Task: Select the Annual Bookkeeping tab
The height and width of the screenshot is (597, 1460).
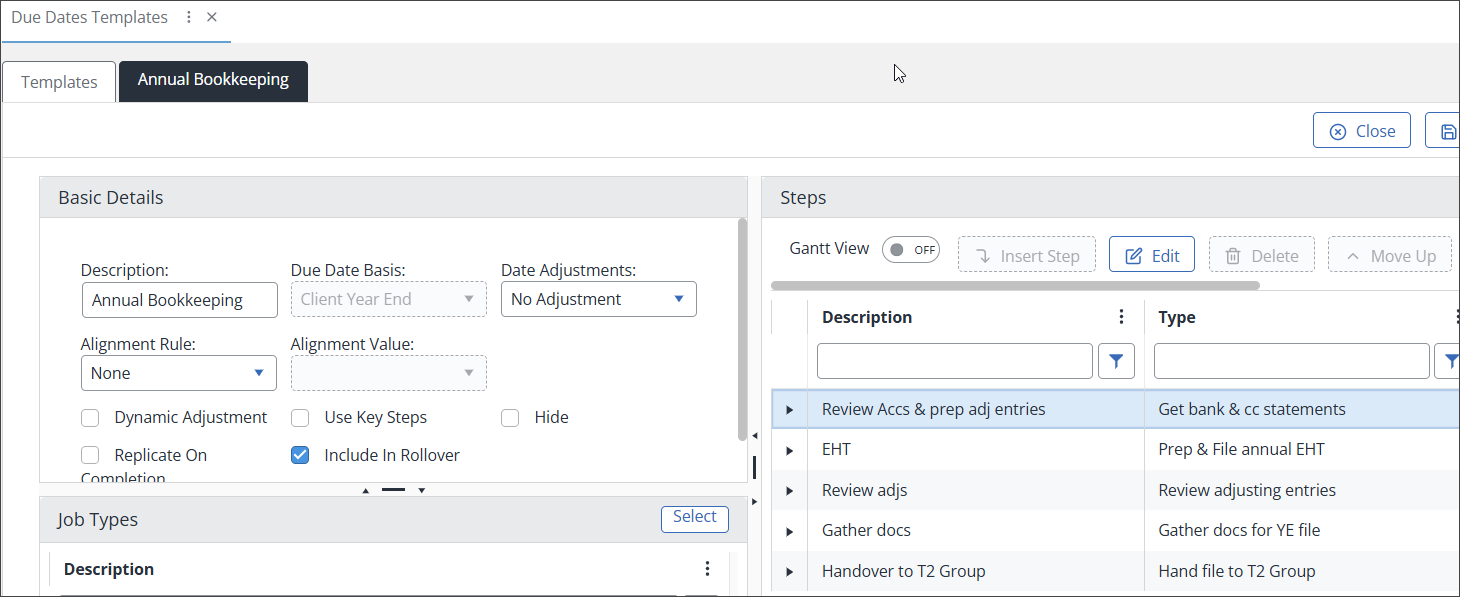Action: click(x=213, y=81)
